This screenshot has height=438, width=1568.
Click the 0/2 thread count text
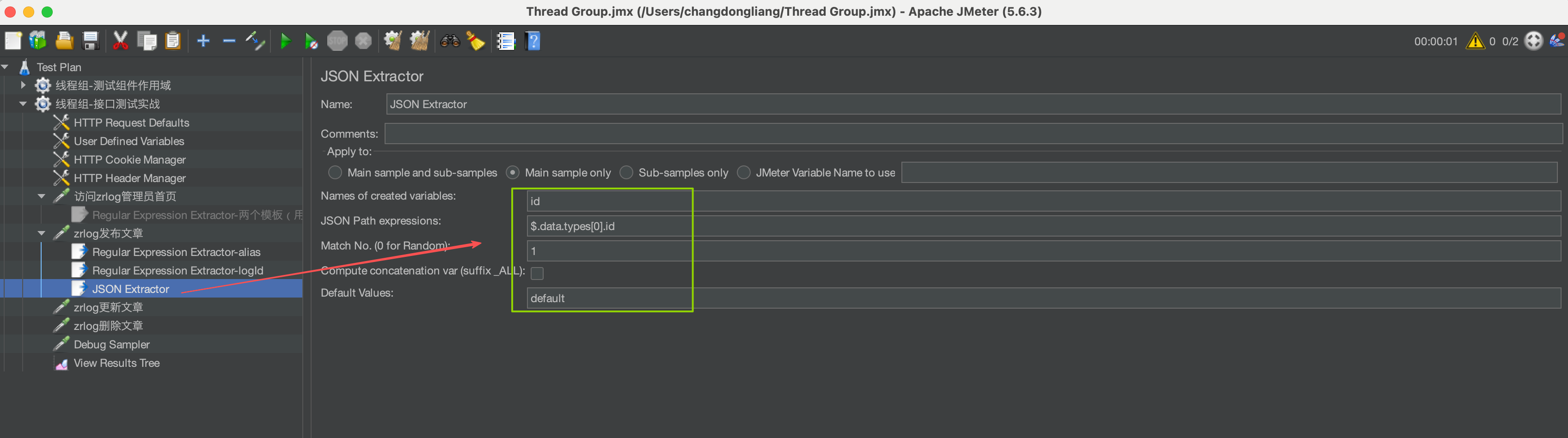point(1510,42)
